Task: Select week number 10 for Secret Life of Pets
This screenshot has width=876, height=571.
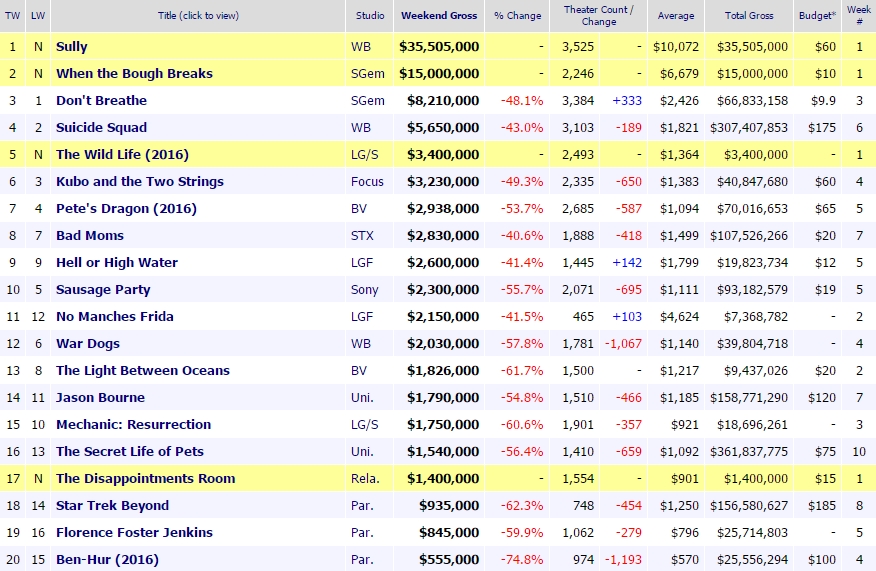Action: pos(859,451)
